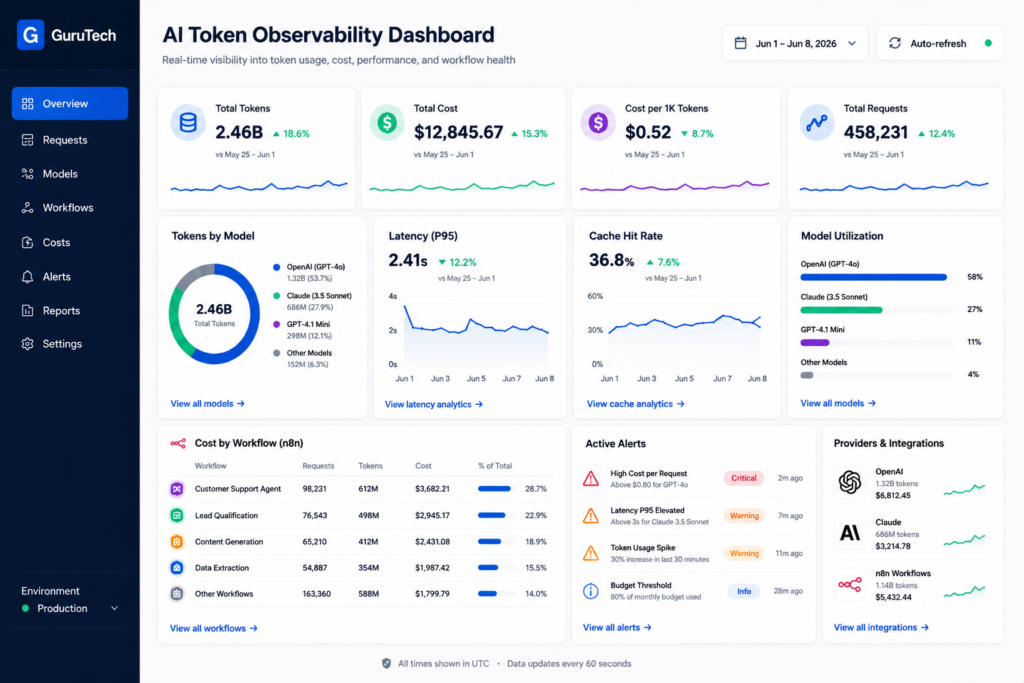Click the Info badge on Budget Threshold

point(744,591)
